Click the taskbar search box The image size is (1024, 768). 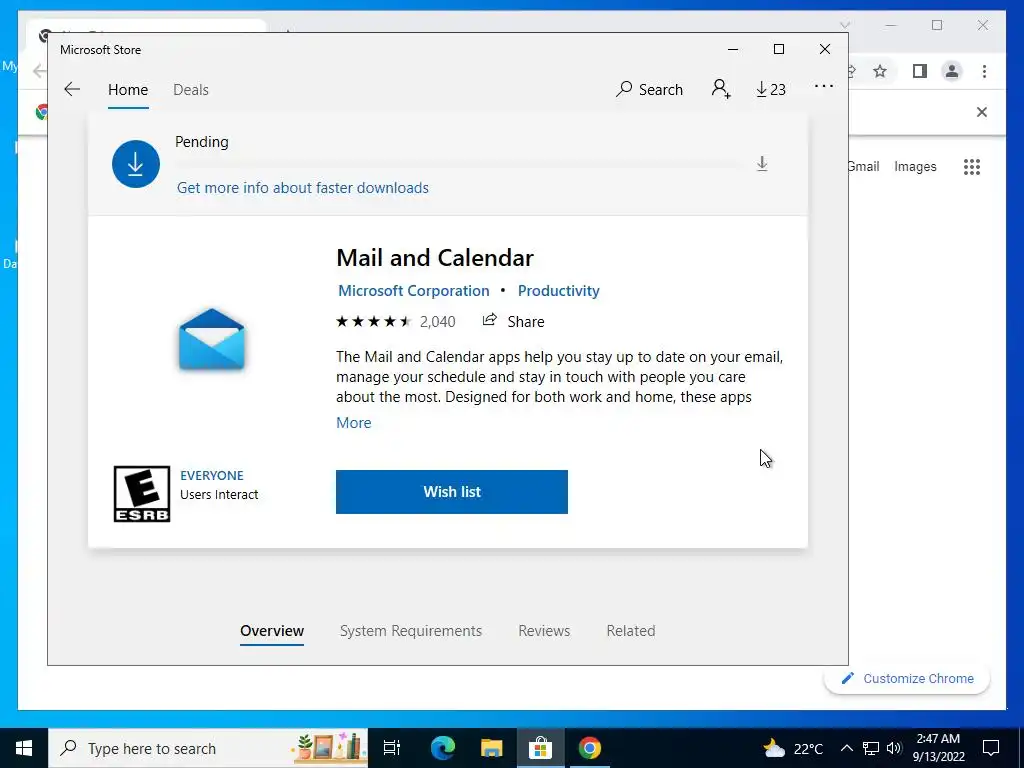208,748
